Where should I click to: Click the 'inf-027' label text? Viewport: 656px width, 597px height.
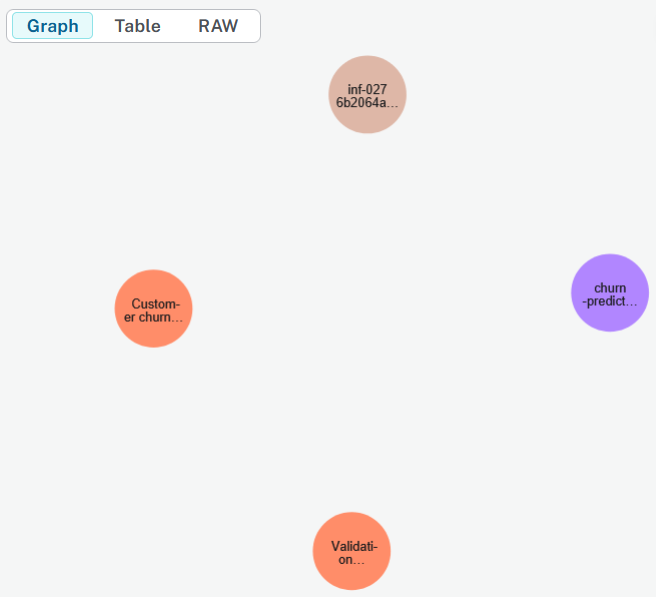[367, 89]
